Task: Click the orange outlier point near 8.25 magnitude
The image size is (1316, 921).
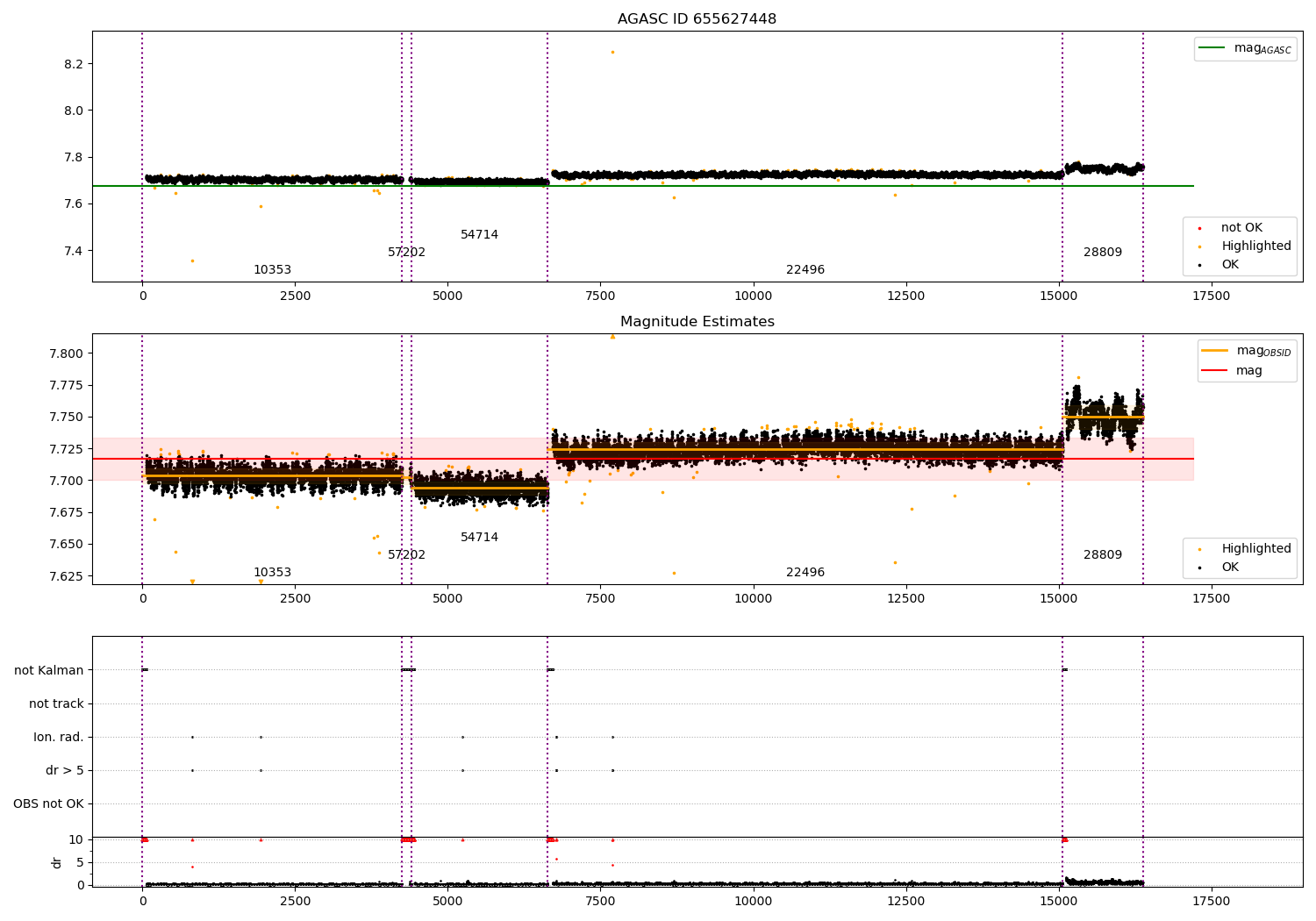Action: [x=612, y=52]
